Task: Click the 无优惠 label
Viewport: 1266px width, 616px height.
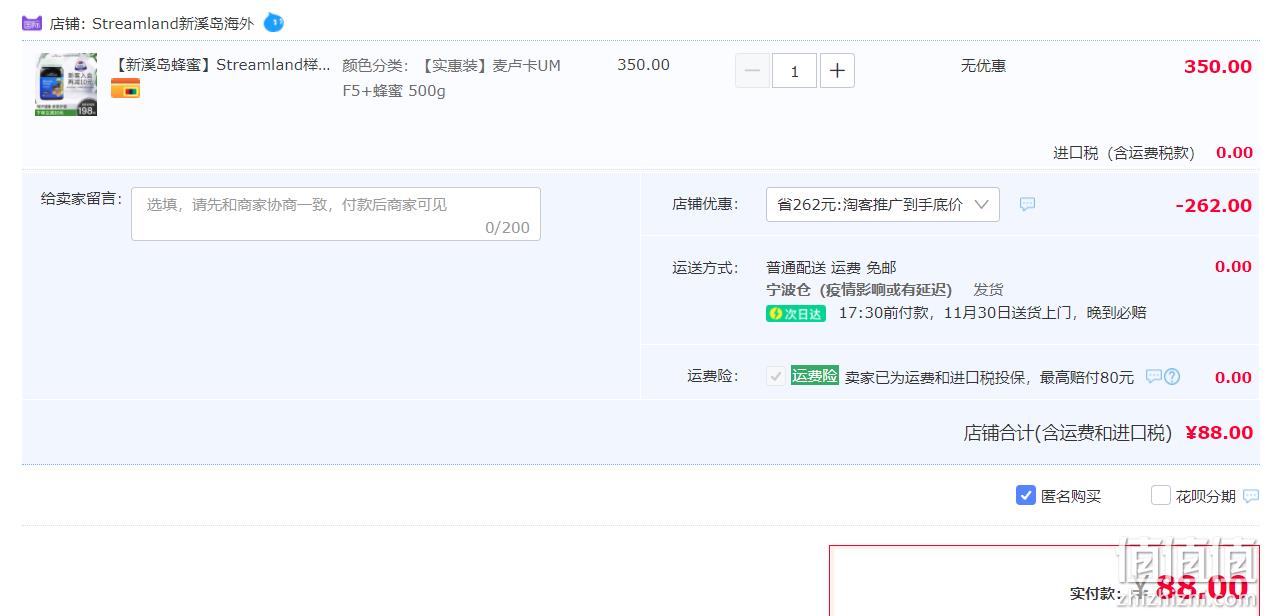Action: click(983, 66)
